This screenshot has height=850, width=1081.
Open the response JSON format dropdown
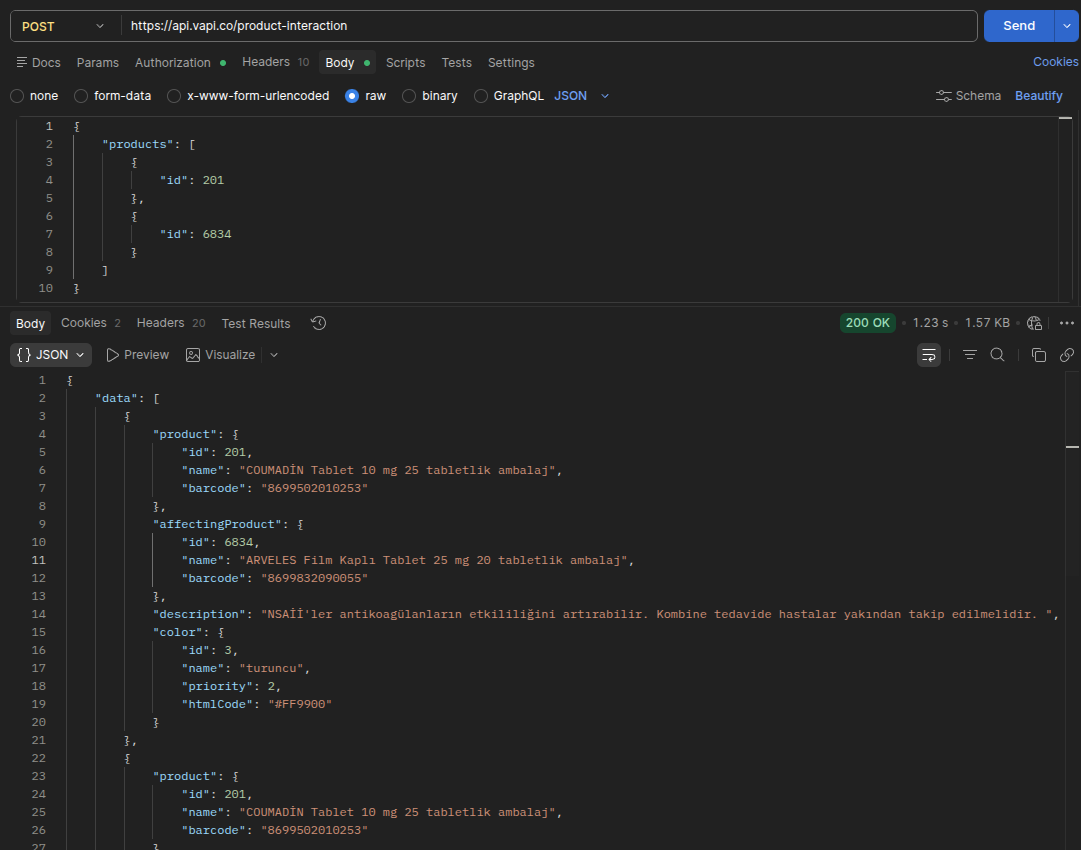pos(51,355)
